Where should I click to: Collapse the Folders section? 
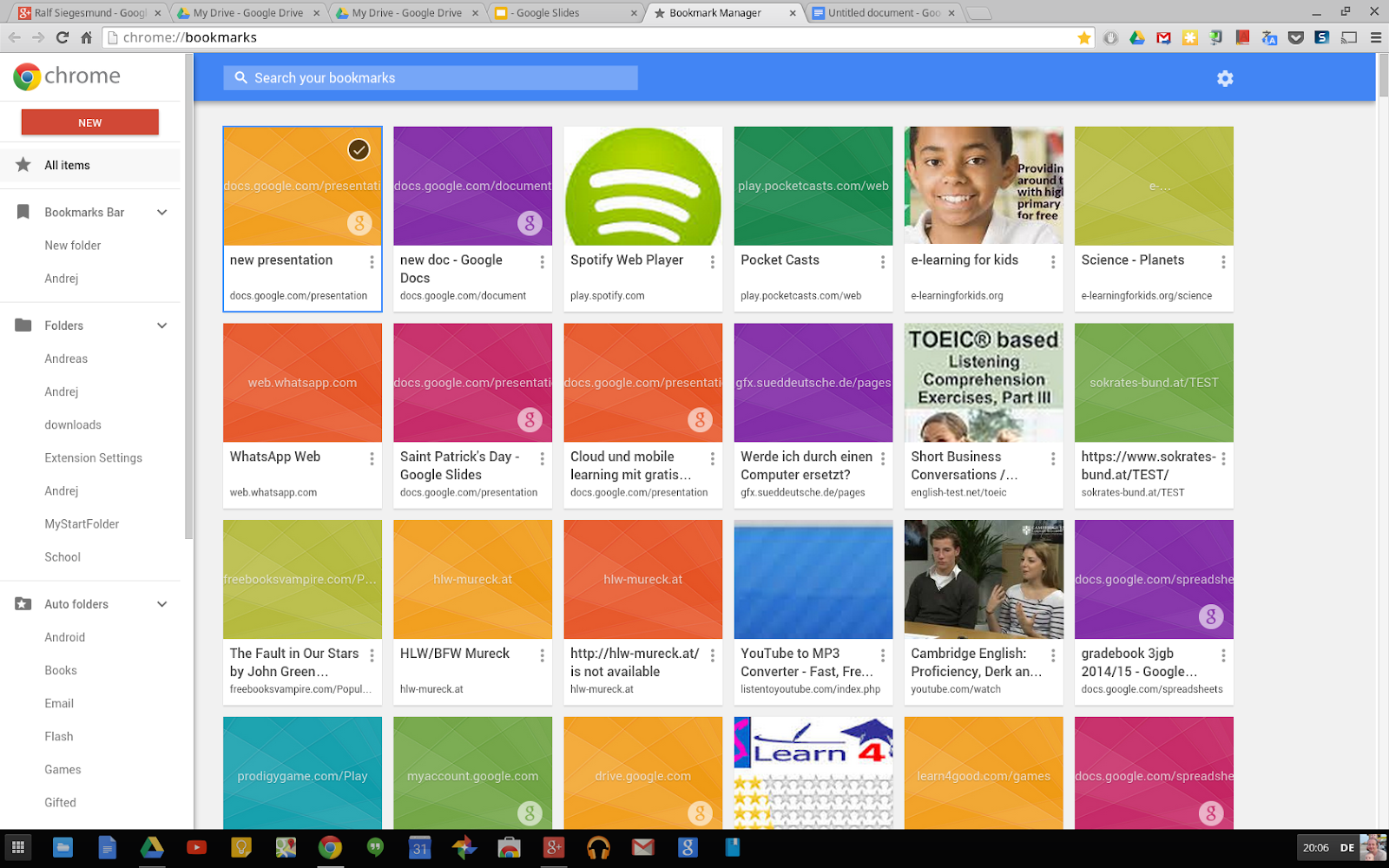pyautogui.click(x=161, y=325)
